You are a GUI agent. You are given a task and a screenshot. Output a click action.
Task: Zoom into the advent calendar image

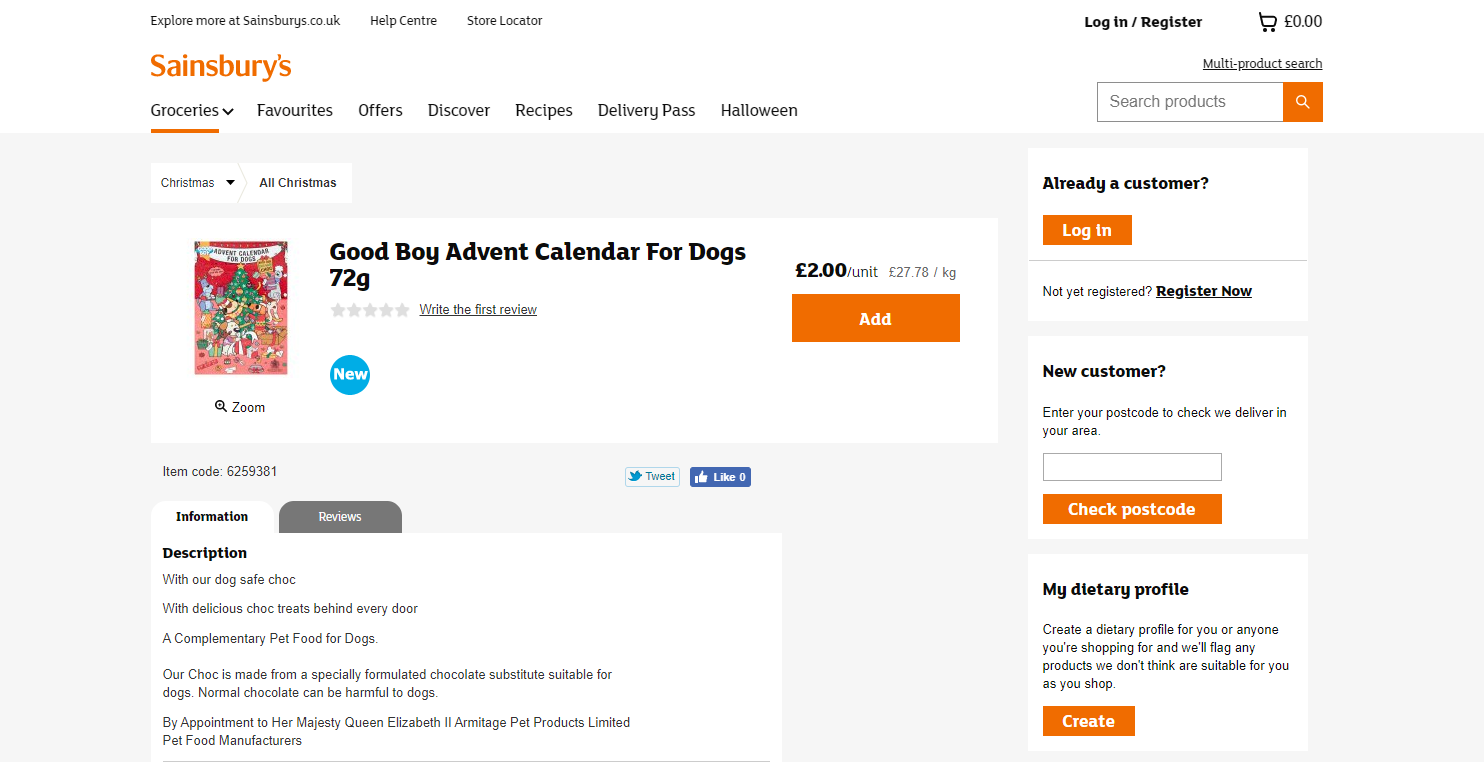click(239, 406)
